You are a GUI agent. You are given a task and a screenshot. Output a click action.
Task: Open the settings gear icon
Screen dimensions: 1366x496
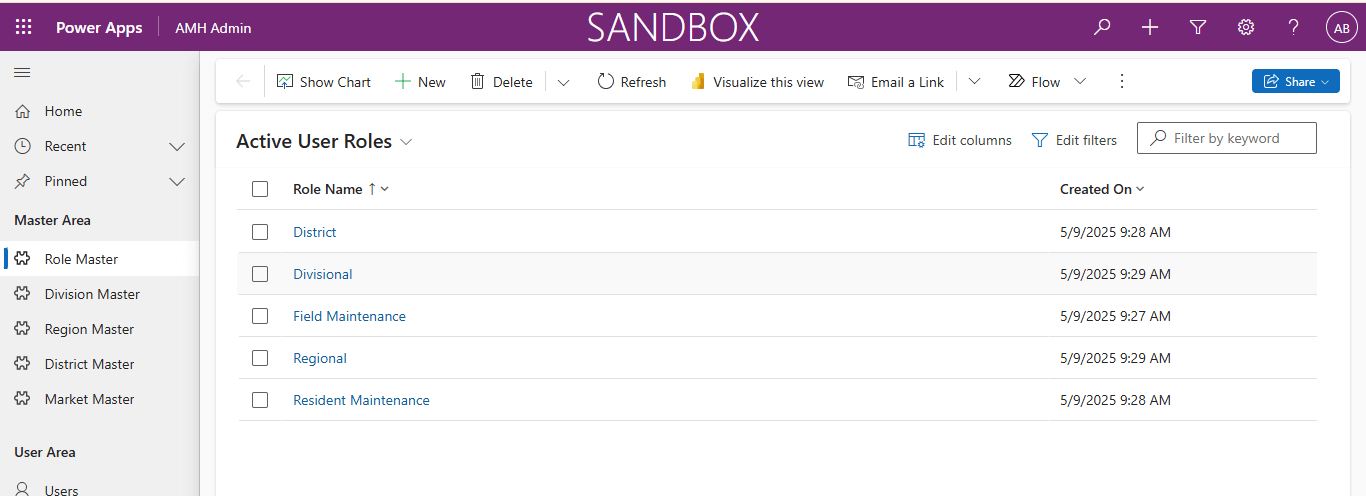coord(1246,27)
